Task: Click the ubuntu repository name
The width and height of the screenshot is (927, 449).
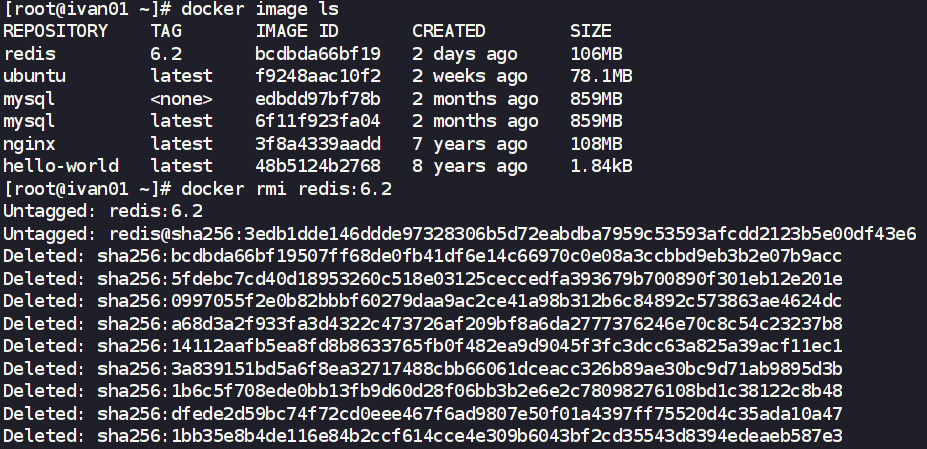Action: click(x=35, y=76)
